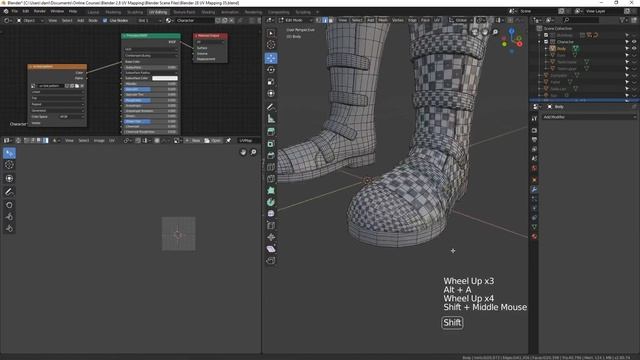Toggle Character collection exclude checkbox in outliner

pyautogui.click(x=546, y=42)
